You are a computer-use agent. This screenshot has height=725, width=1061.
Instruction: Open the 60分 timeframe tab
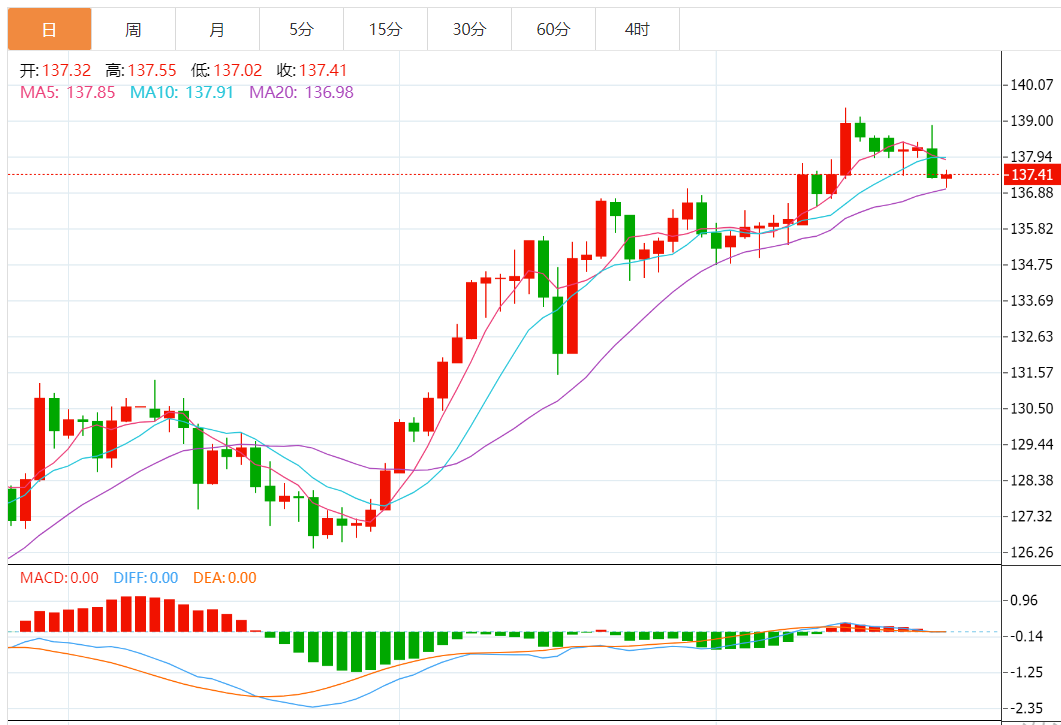[553, 29]
